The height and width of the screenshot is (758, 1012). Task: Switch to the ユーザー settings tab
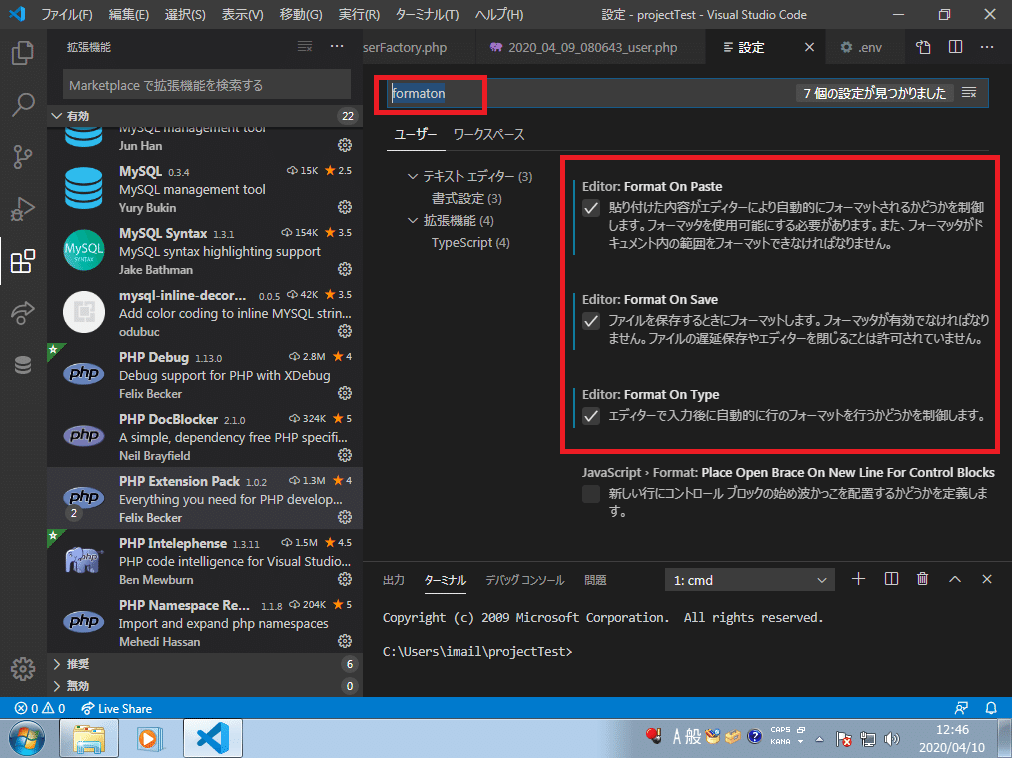pyautogui.click(x=415, y=134)
